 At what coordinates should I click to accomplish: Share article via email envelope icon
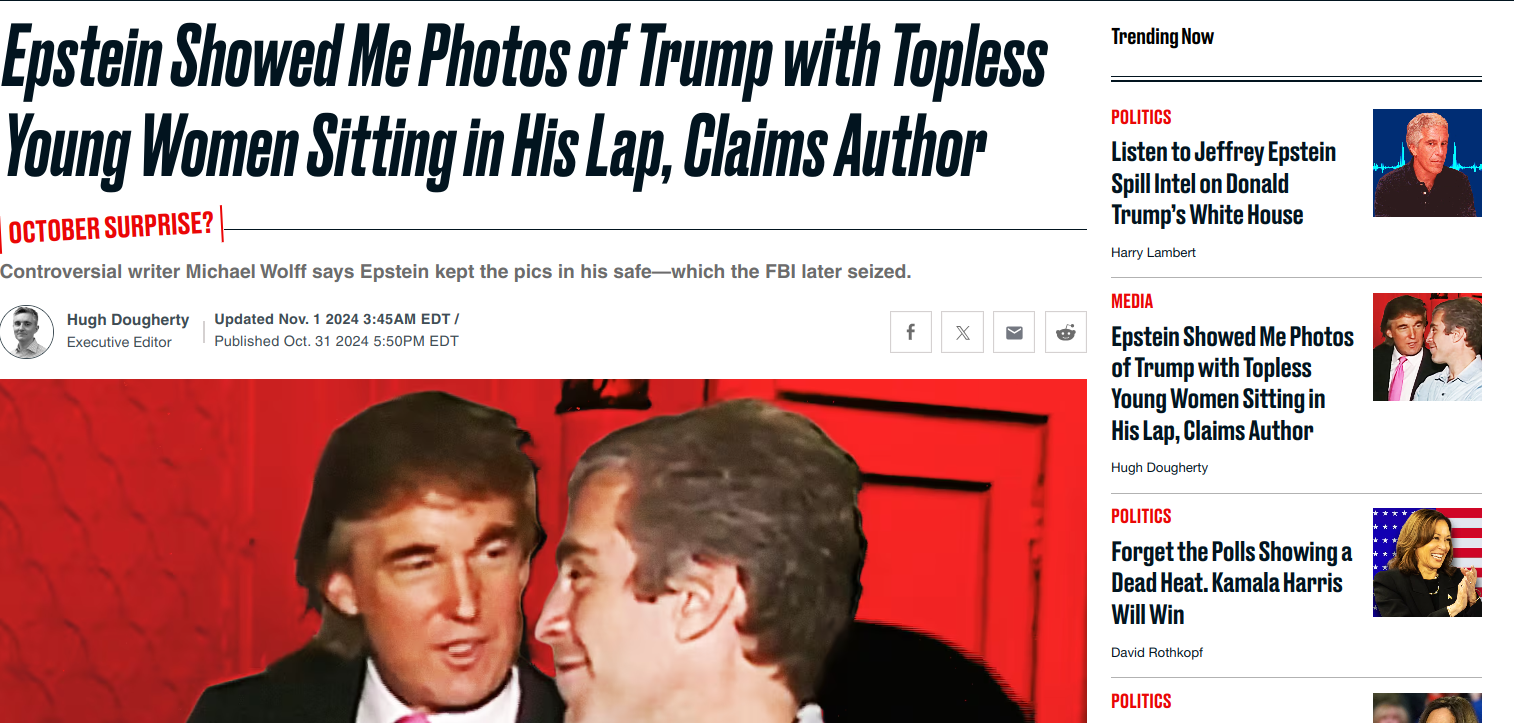[x=1014, y=332]
